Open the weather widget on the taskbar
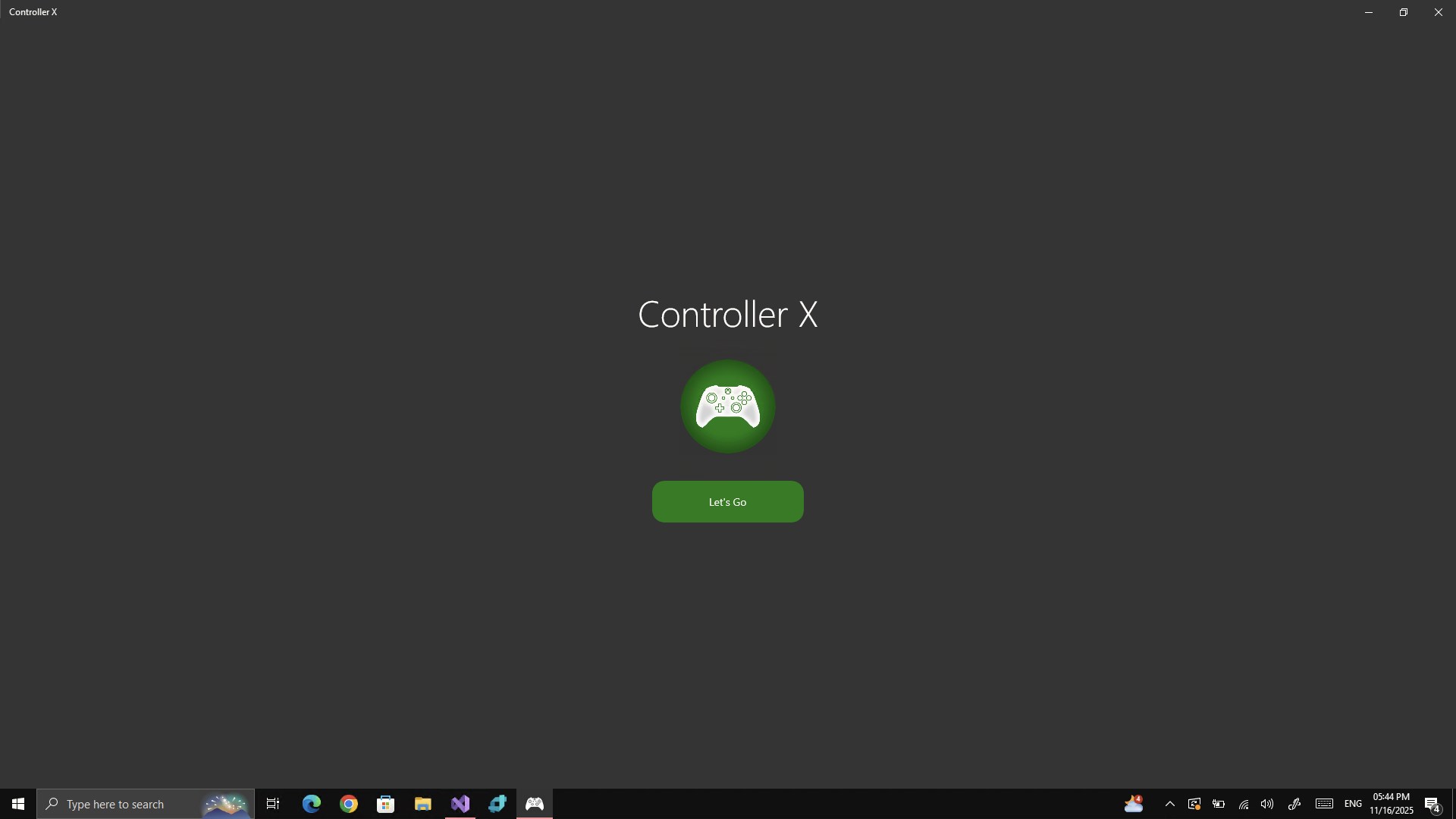Image resolution: width=1456 pixels, height=819 pixels. point(1134,804)
